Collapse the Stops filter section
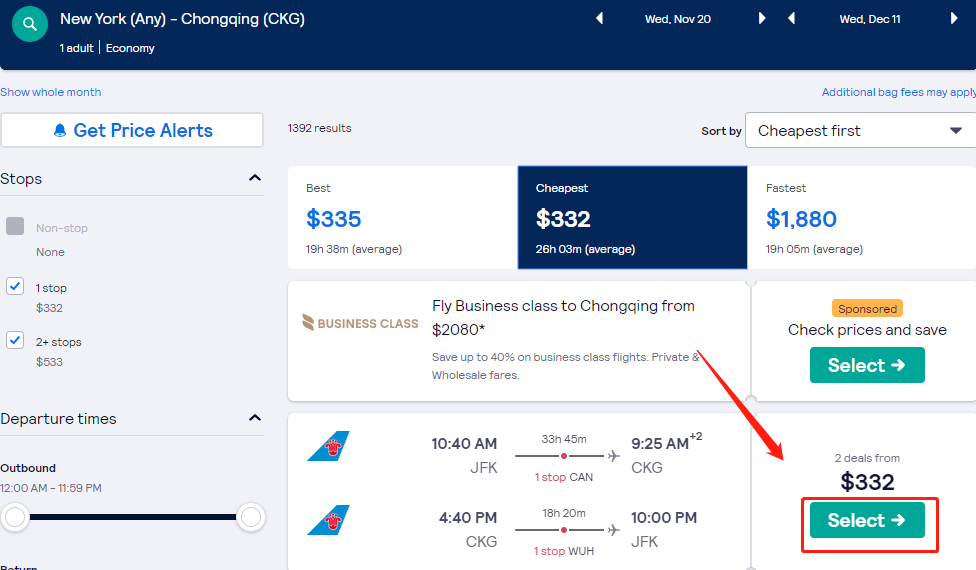976x570 pixels. pos(255,178)
